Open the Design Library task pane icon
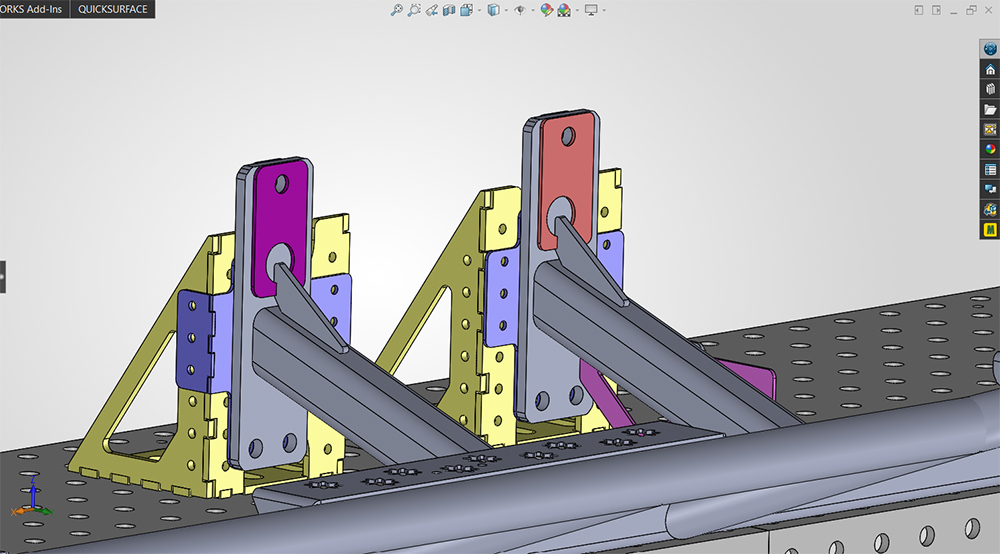Image resolution: width=1000 pixels, height=554 pixels. [990, 89]
